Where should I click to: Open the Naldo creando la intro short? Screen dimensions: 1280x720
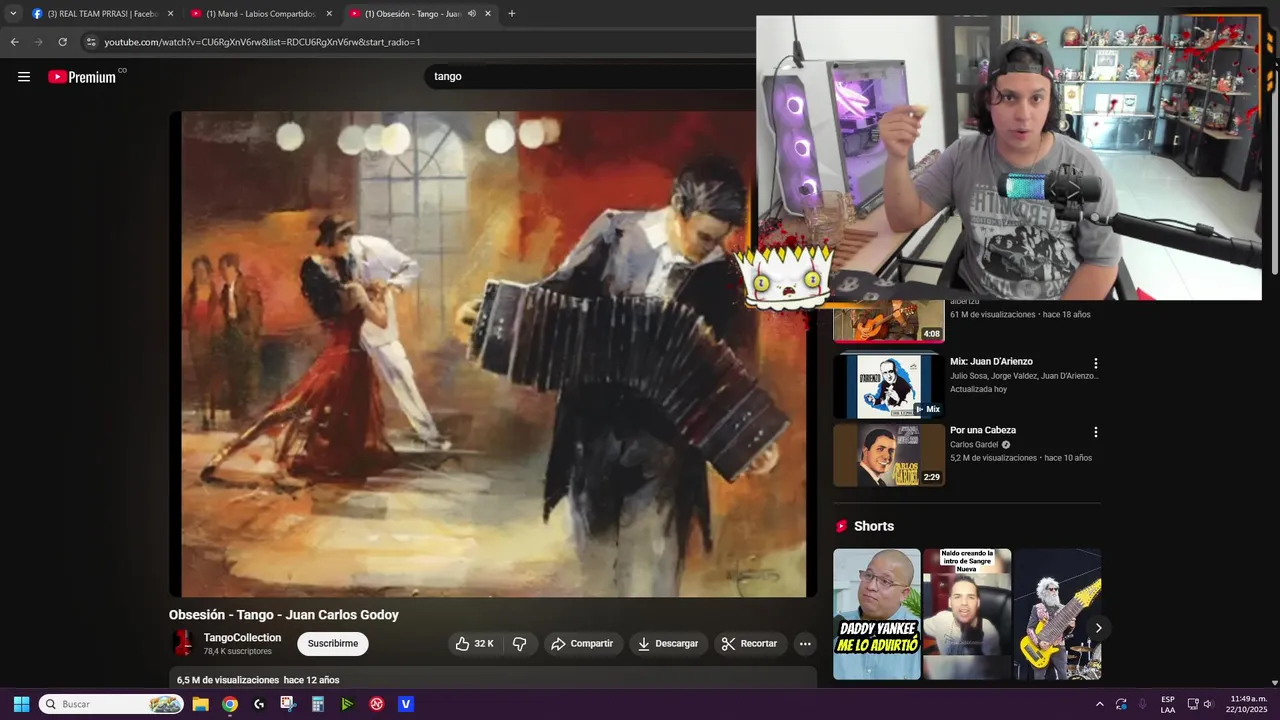pyautogui.click(x=967, y=614)
